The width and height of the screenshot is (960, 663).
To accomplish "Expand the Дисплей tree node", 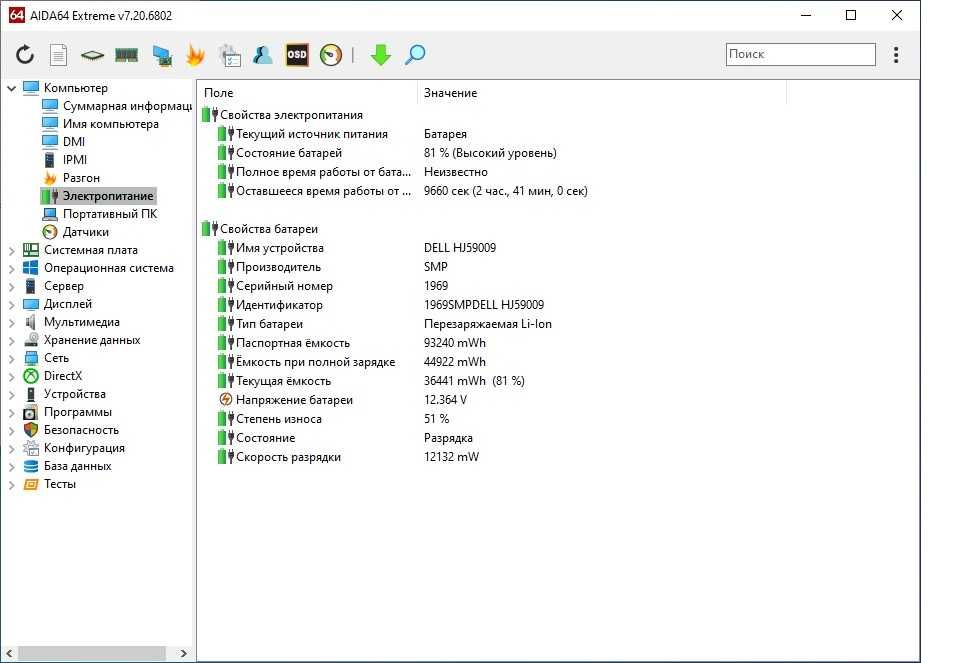I will [x=11, y=304].
